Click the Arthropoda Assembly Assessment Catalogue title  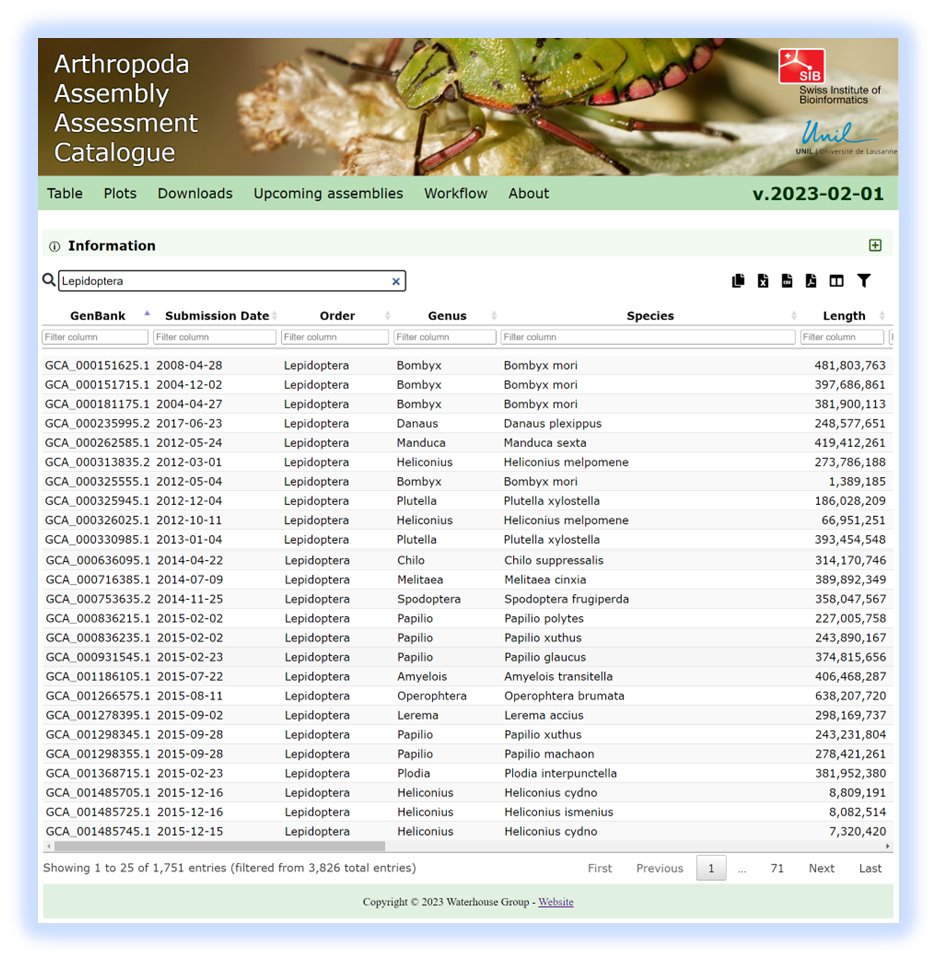(126, 108)
